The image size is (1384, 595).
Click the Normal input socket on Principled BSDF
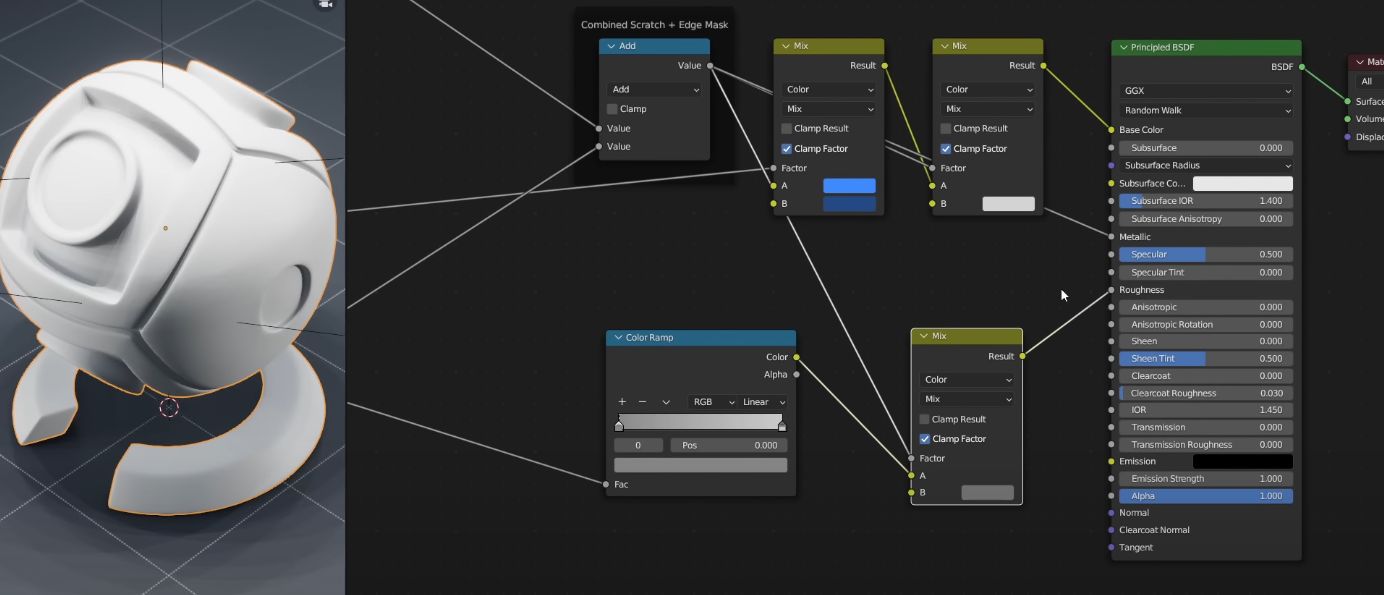click(x=1111, y=513)
